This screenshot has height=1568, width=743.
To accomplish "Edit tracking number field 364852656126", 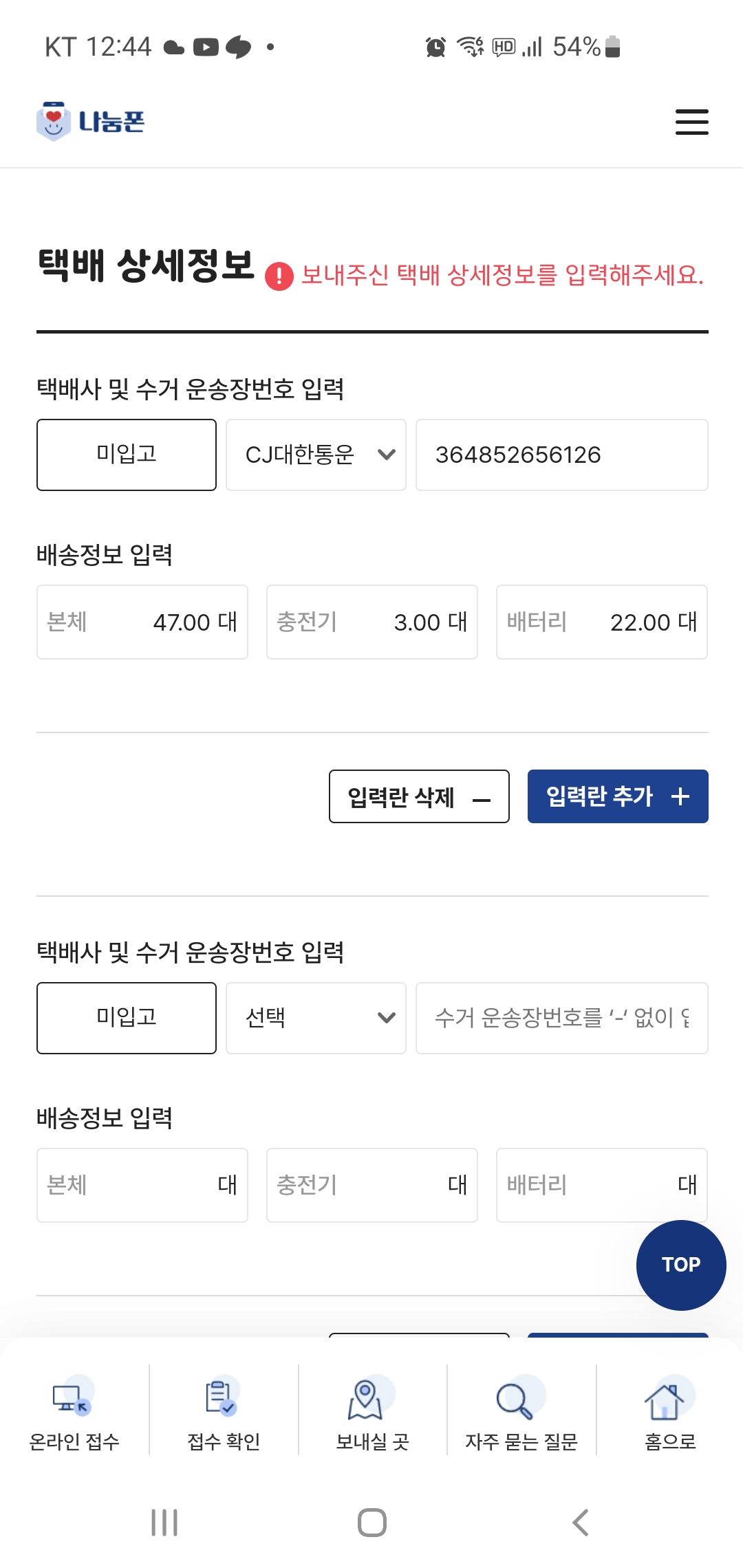I will pos(561,455).
